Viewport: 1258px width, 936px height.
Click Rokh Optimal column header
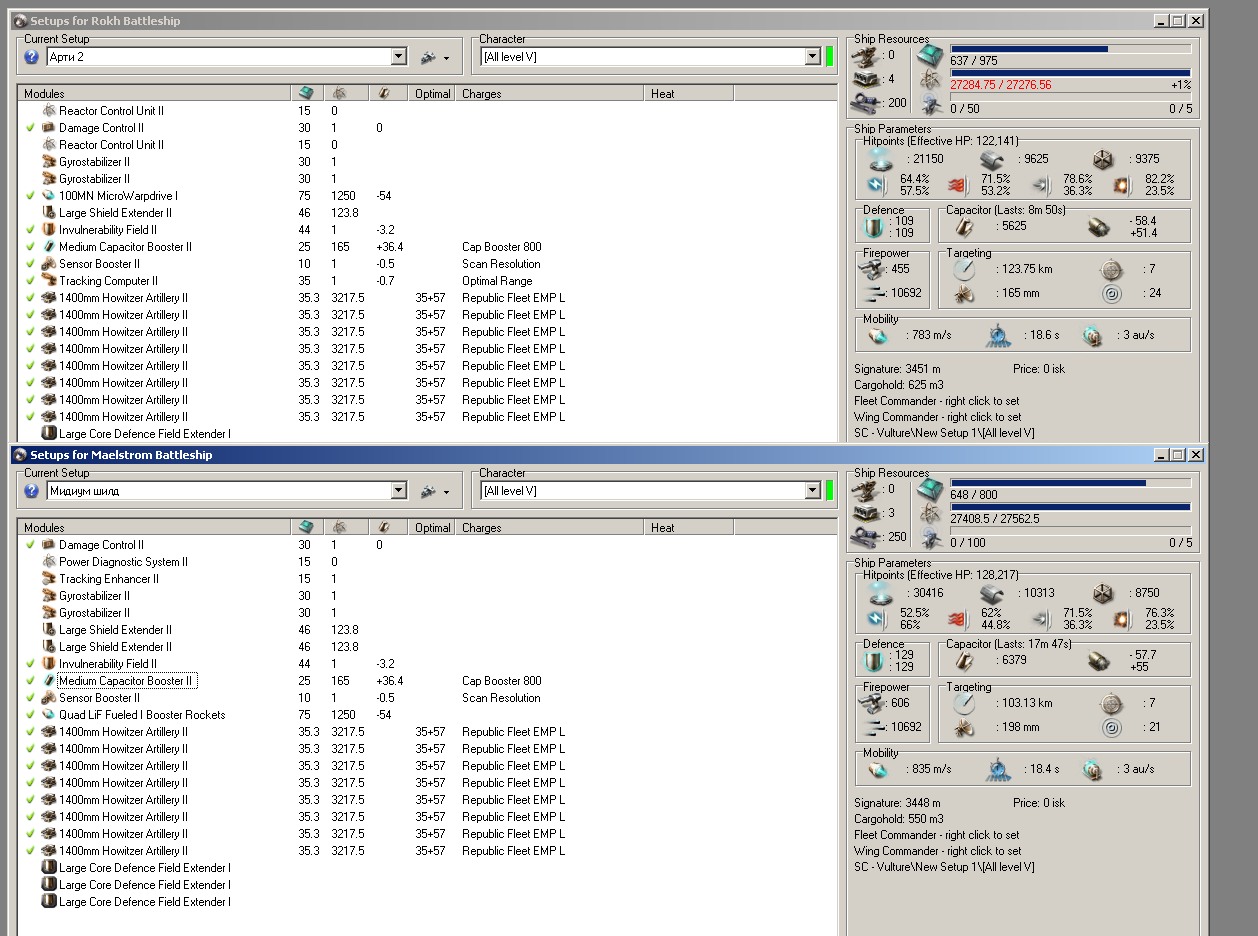(x=433, y=93)
